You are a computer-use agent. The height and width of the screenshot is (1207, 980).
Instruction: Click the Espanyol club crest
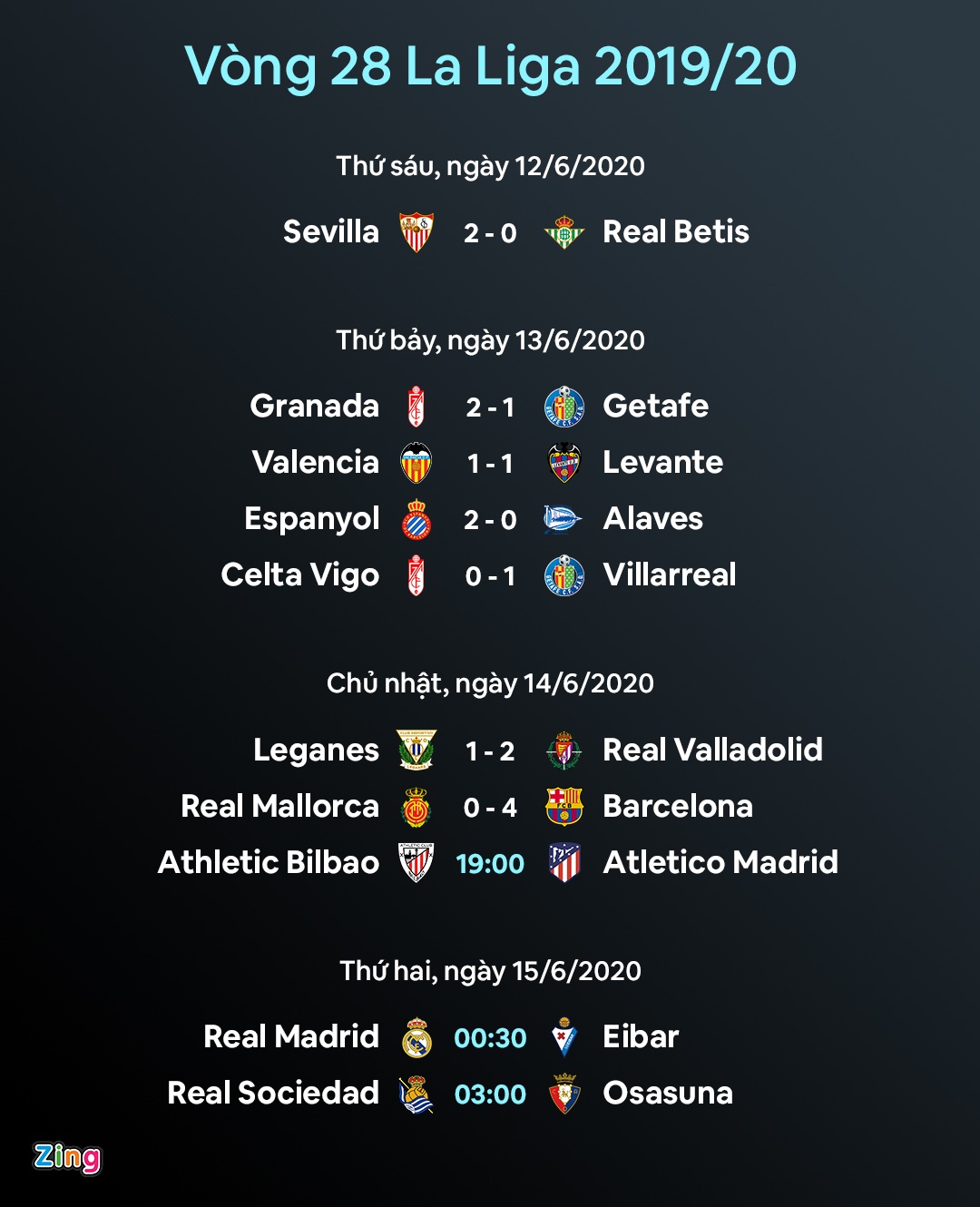tap(416, 519)
